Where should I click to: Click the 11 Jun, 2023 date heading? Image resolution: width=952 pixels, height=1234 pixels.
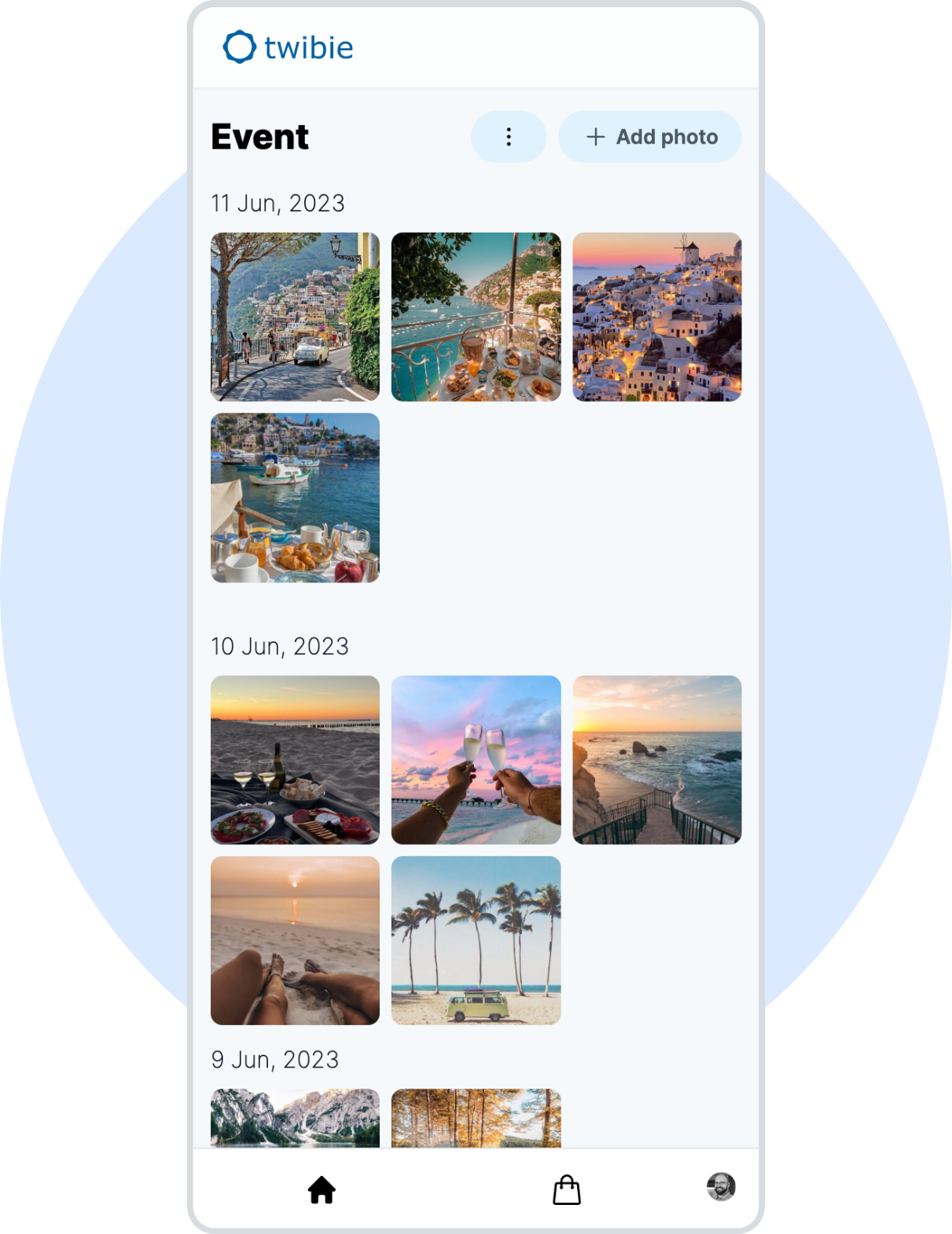pos(278,204)
